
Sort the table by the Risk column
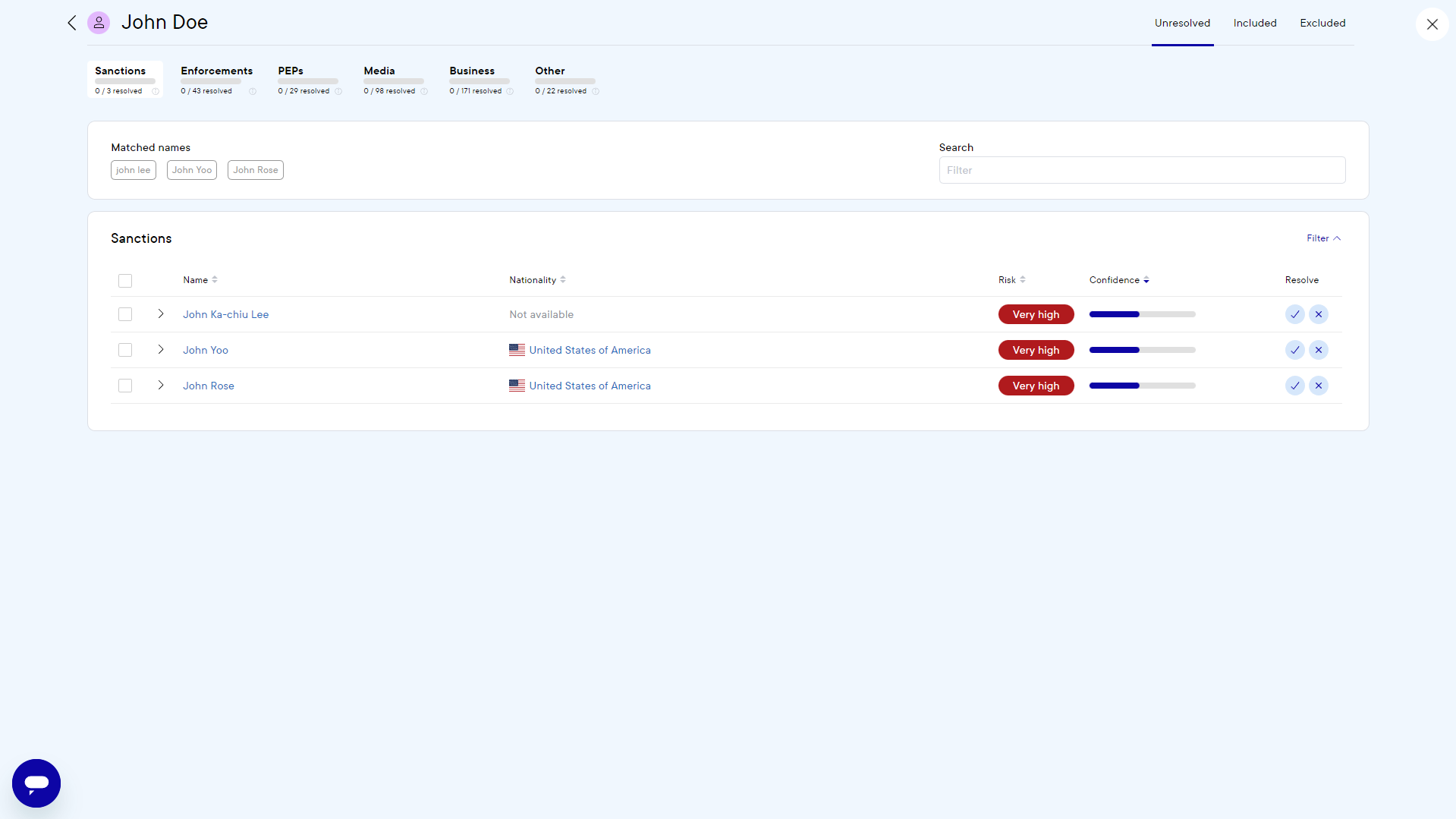tap(1023, 279)
